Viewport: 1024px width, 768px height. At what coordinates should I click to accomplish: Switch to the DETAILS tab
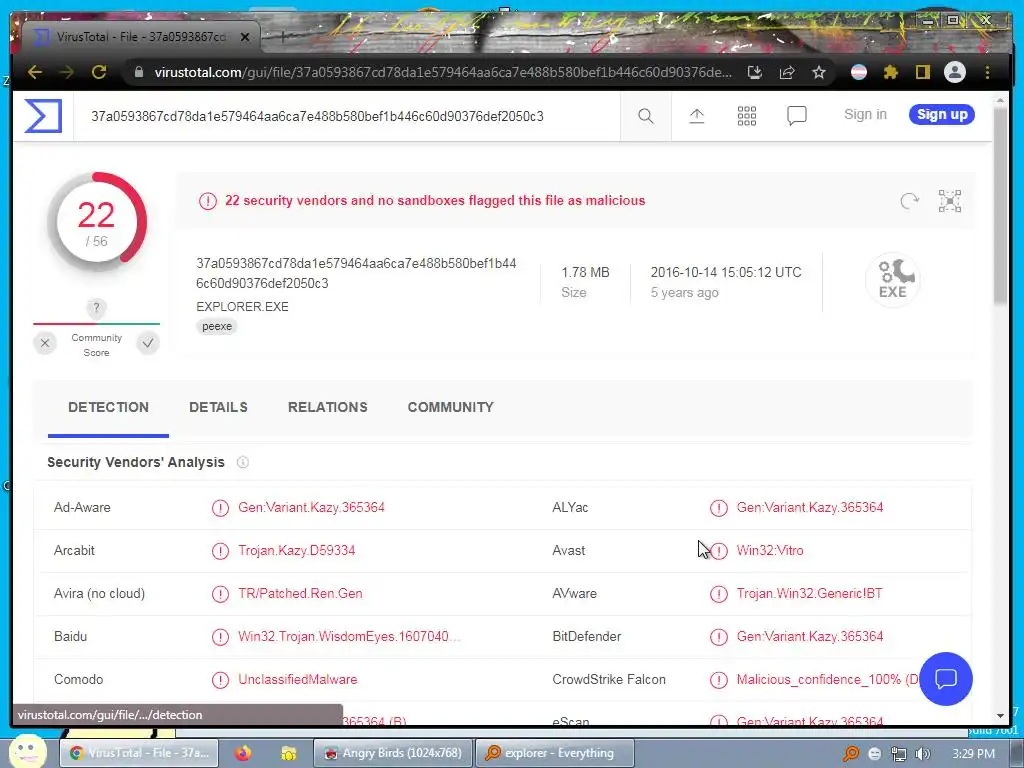pos(218,408)
